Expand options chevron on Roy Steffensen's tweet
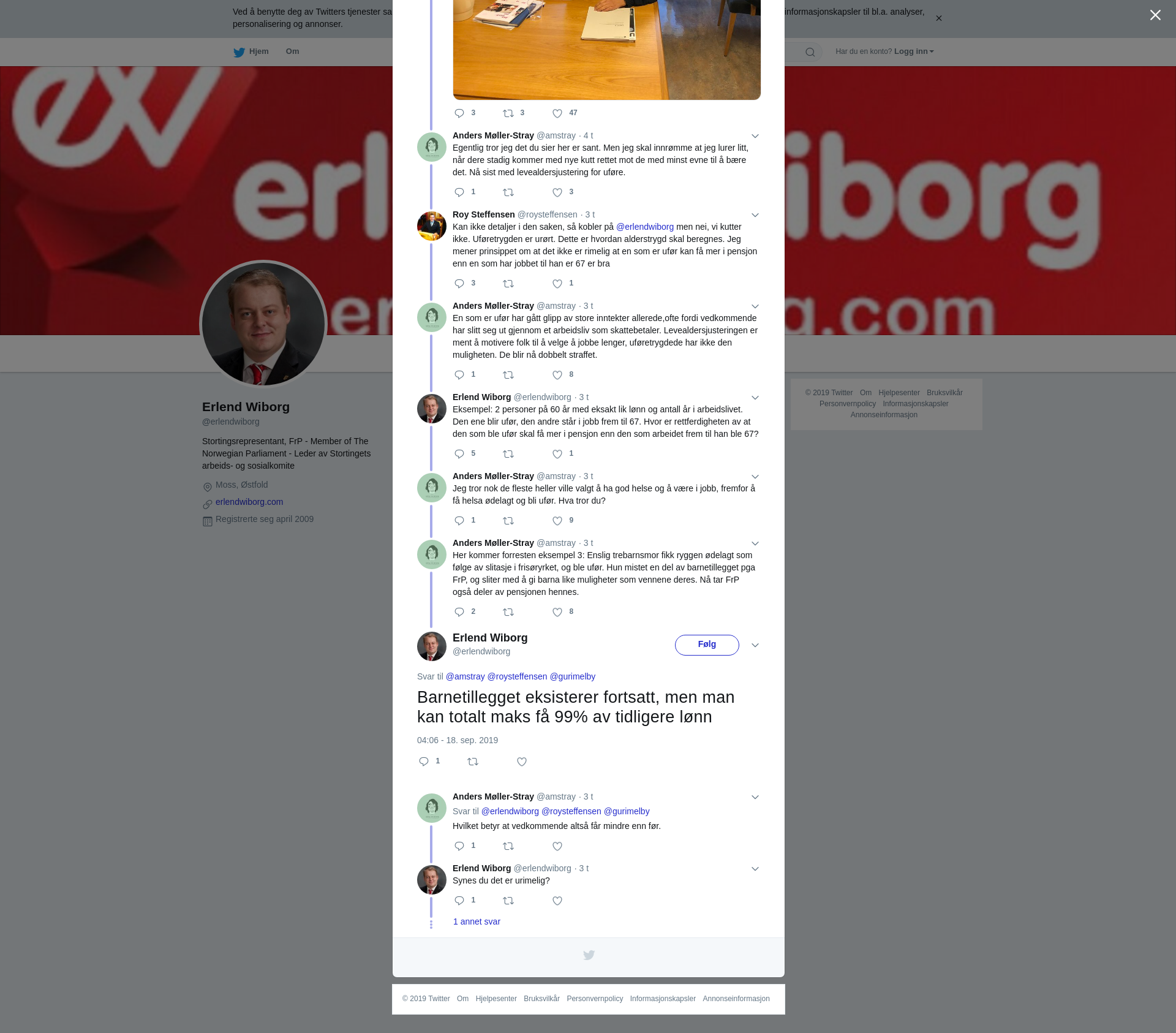Image resolution: width=1176 pixels, height=1033 pixels. click(755, 215)
